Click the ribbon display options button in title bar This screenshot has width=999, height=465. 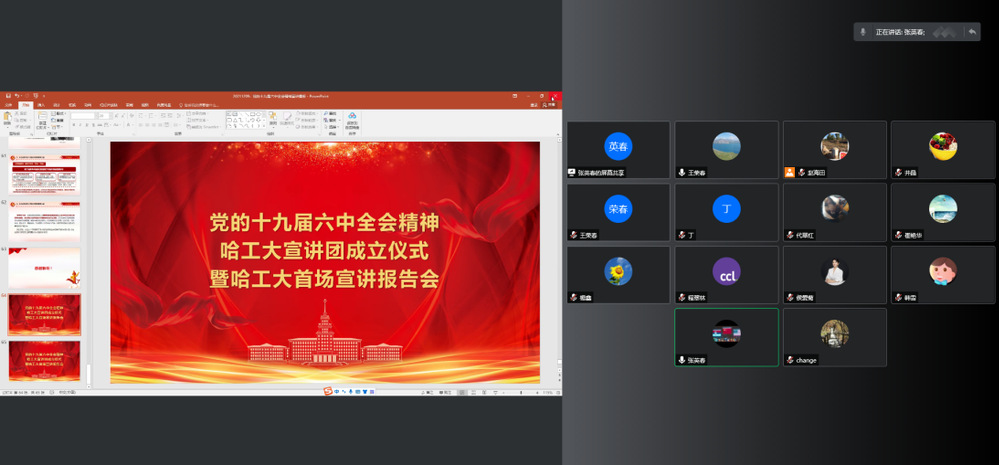pyautogui.click(x=515, y=96)
